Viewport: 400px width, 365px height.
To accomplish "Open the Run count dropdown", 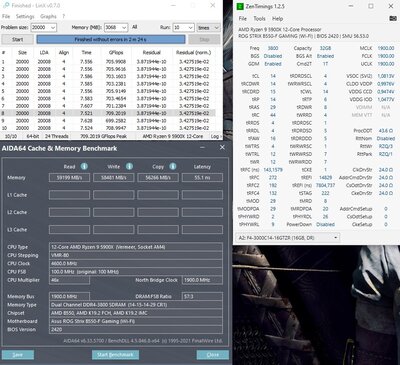I will click(183, 28).
